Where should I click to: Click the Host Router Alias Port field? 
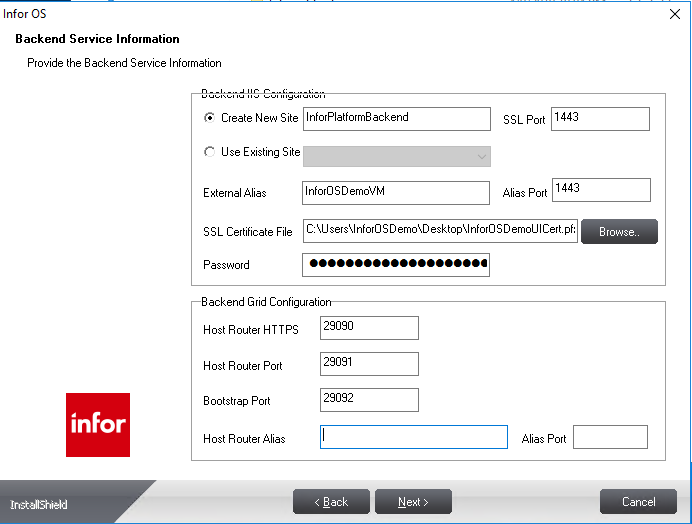pos(610,437)
